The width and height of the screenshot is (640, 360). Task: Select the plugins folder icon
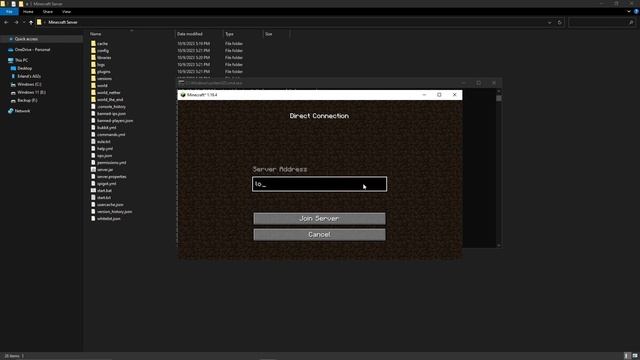pos(93,71)
